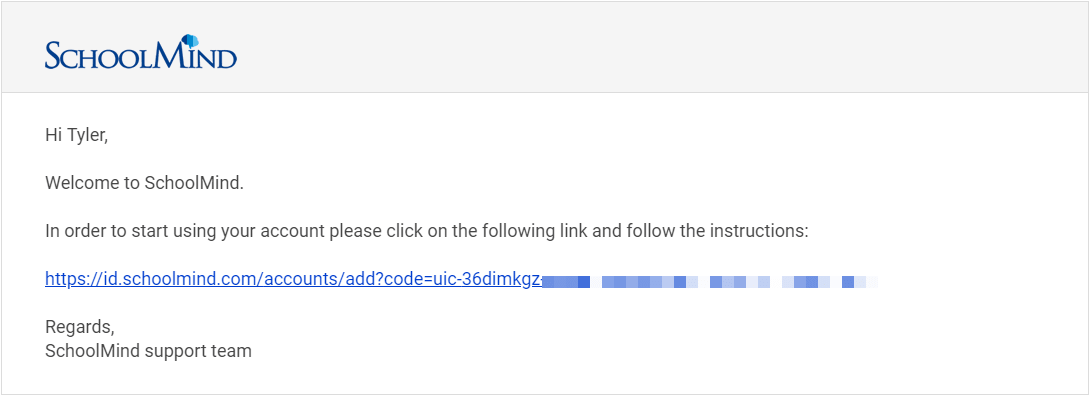Screen dimensions: 1090x396
Task: Click the SchoolMind logo in the header
Action: click(x=141, y=52)
